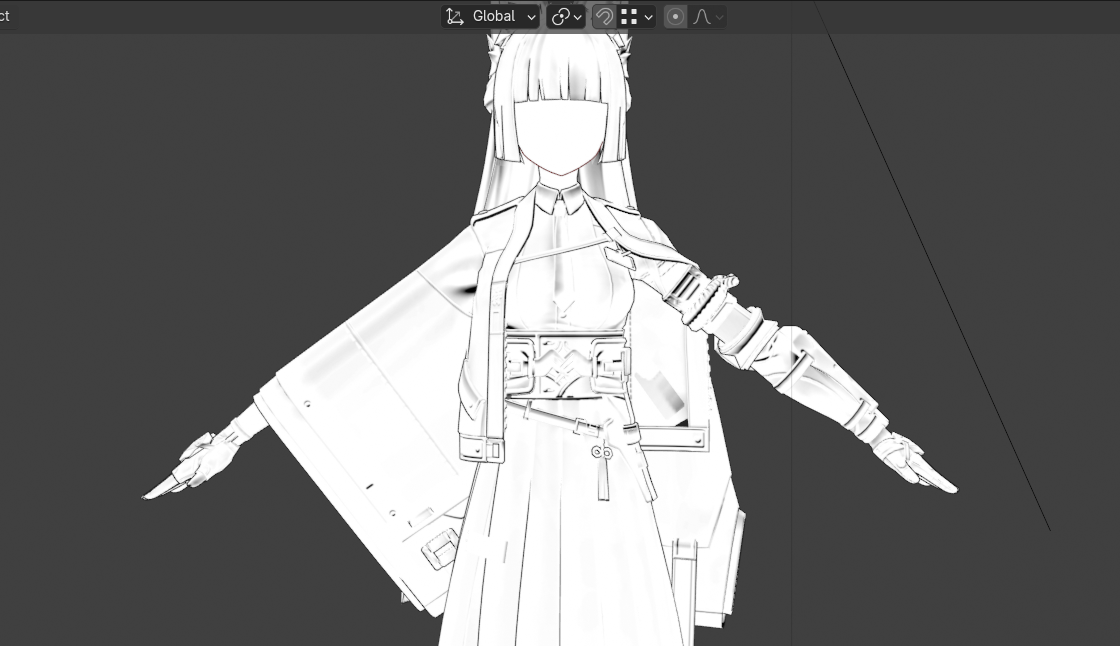Image resolution: width=1120 pixels, height=646 pixels.
Task: Click the hanging tassel ornament on skirt
Action: click(x=602, y=470)
